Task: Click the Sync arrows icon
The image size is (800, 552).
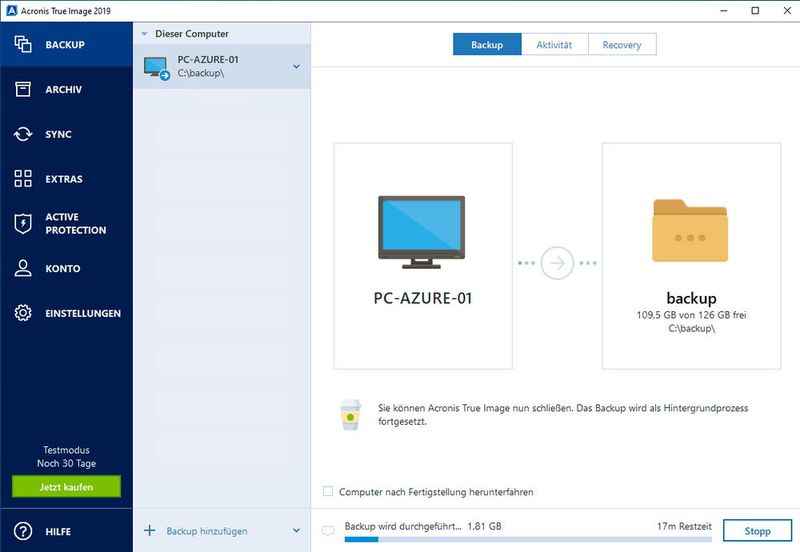Action: tap(23, 134)
